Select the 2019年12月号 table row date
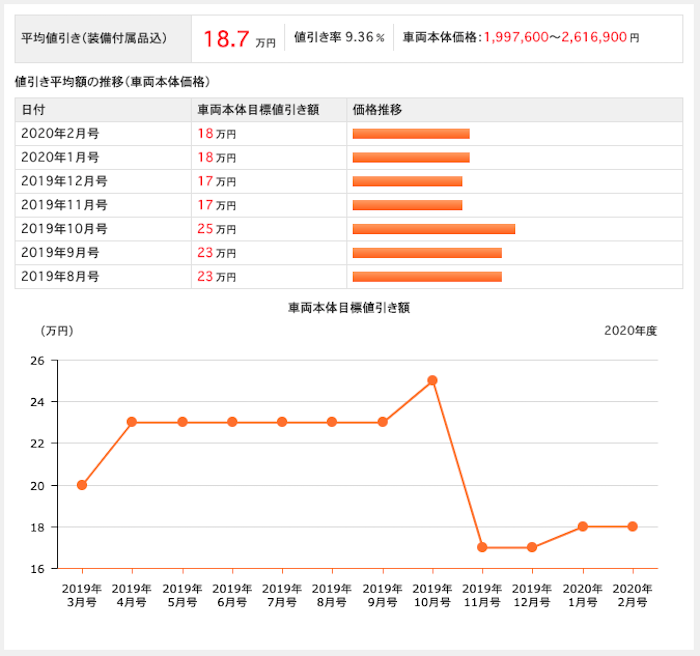Screen dimensions: 700x656 click(x=64, y=181)
